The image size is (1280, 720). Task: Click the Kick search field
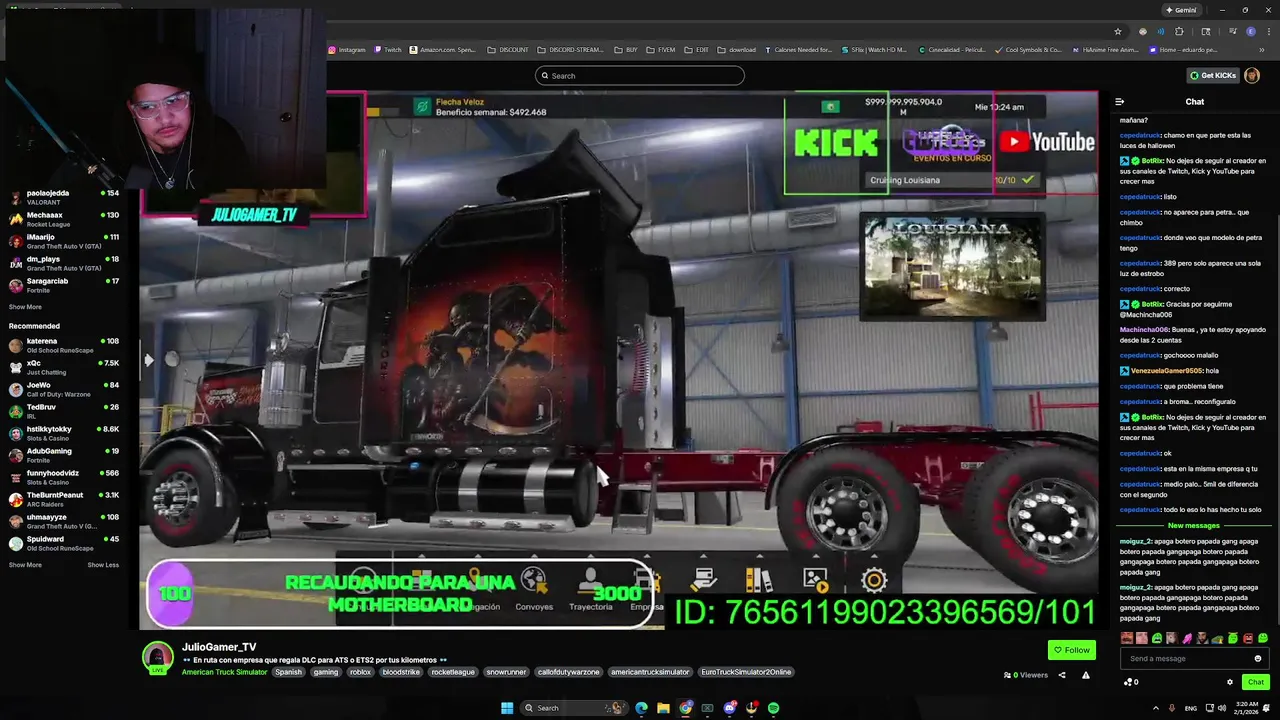640,76
